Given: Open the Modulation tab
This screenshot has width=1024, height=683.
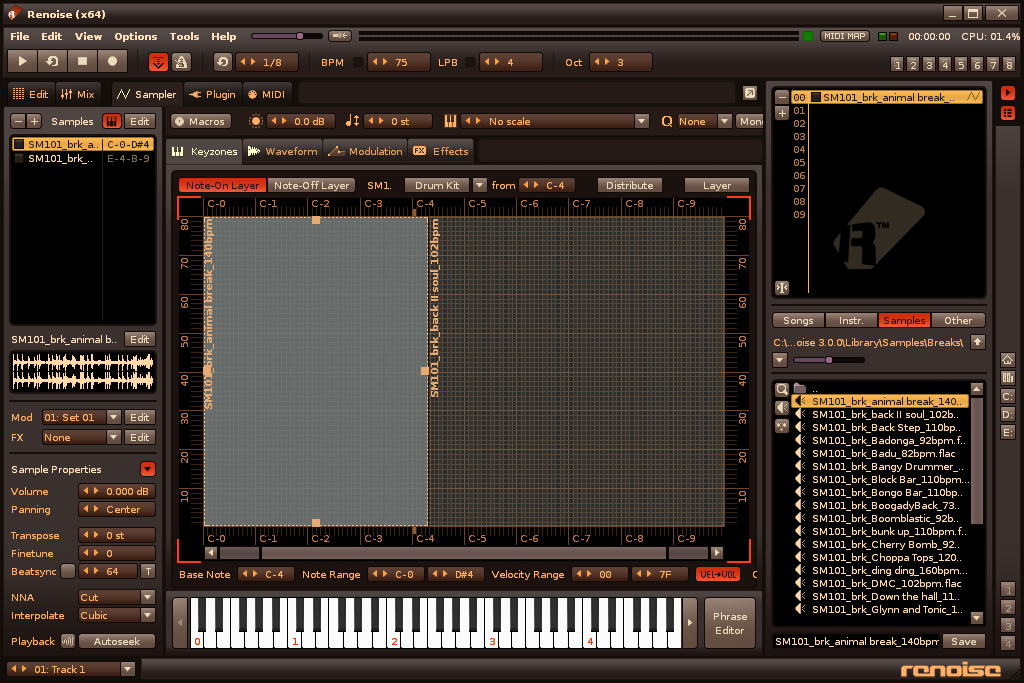Looking at the screenshot, I should [x=365, y=151].
